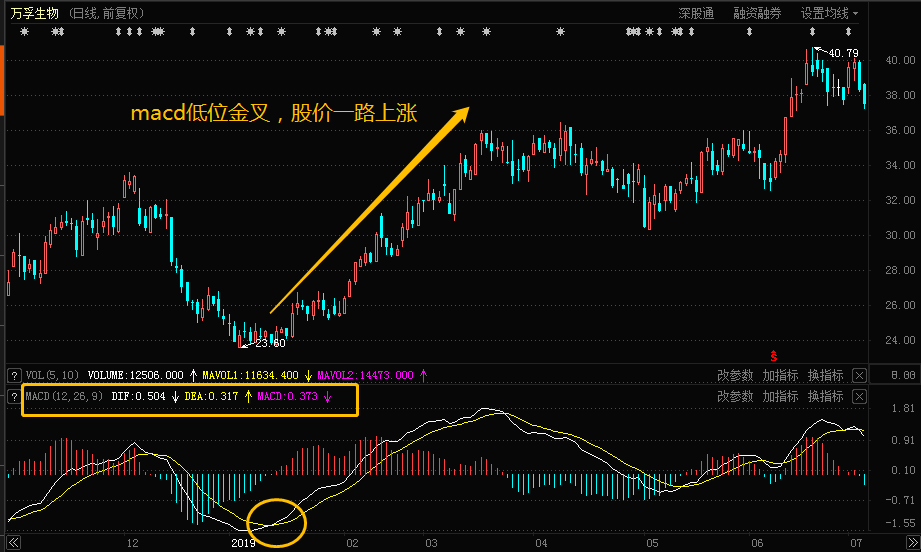Click the MACD(12,26,9) indicator name
Screen dimensions: 921x552
[x=64, y=396]
